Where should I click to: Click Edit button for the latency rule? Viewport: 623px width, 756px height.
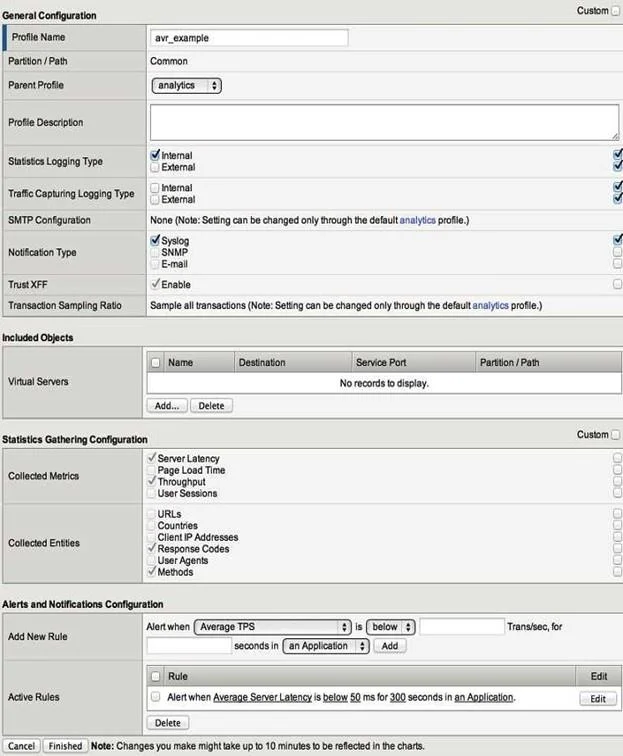598,699
